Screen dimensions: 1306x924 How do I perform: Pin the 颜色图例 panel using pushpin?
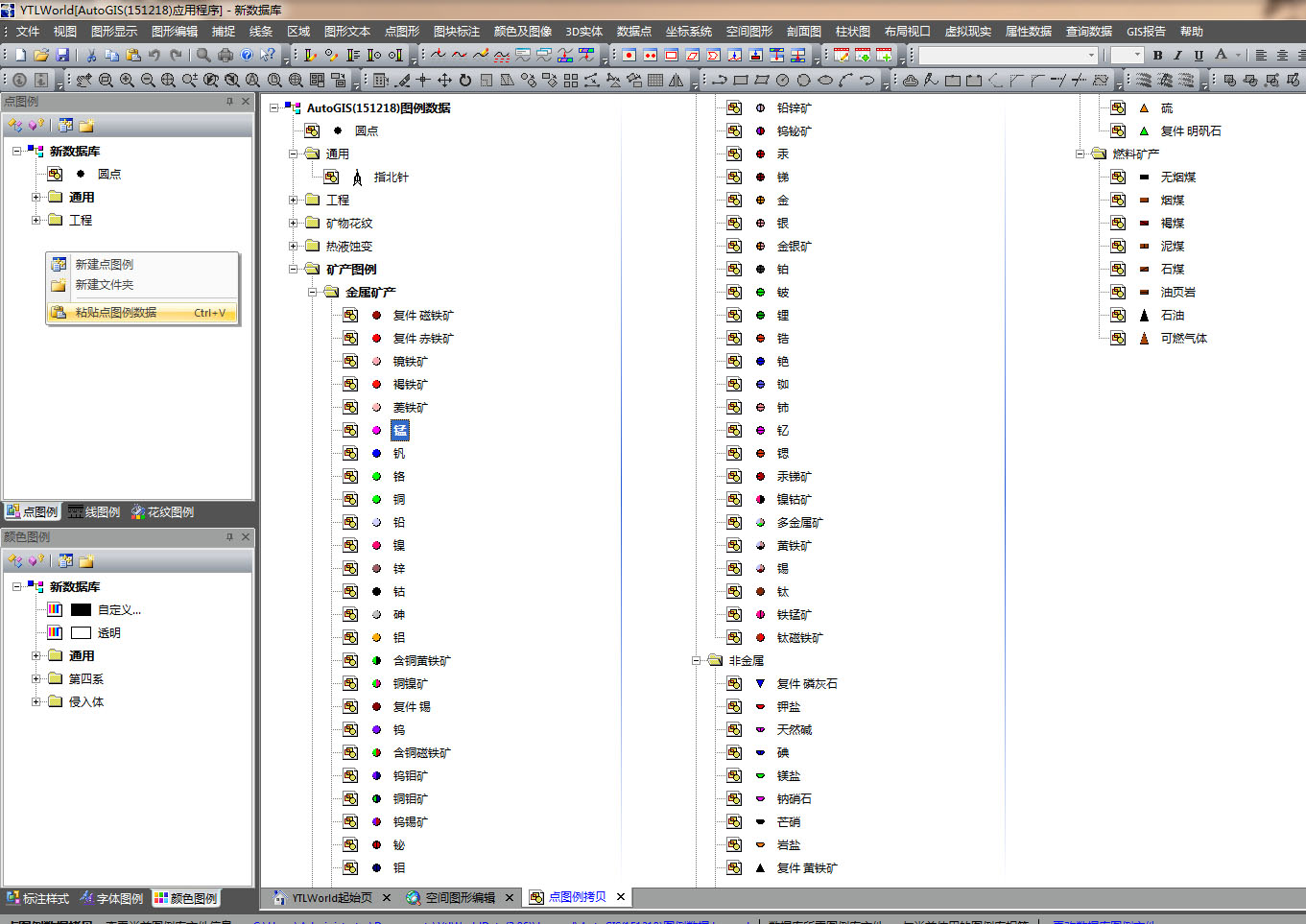click(x=229, y=537)
